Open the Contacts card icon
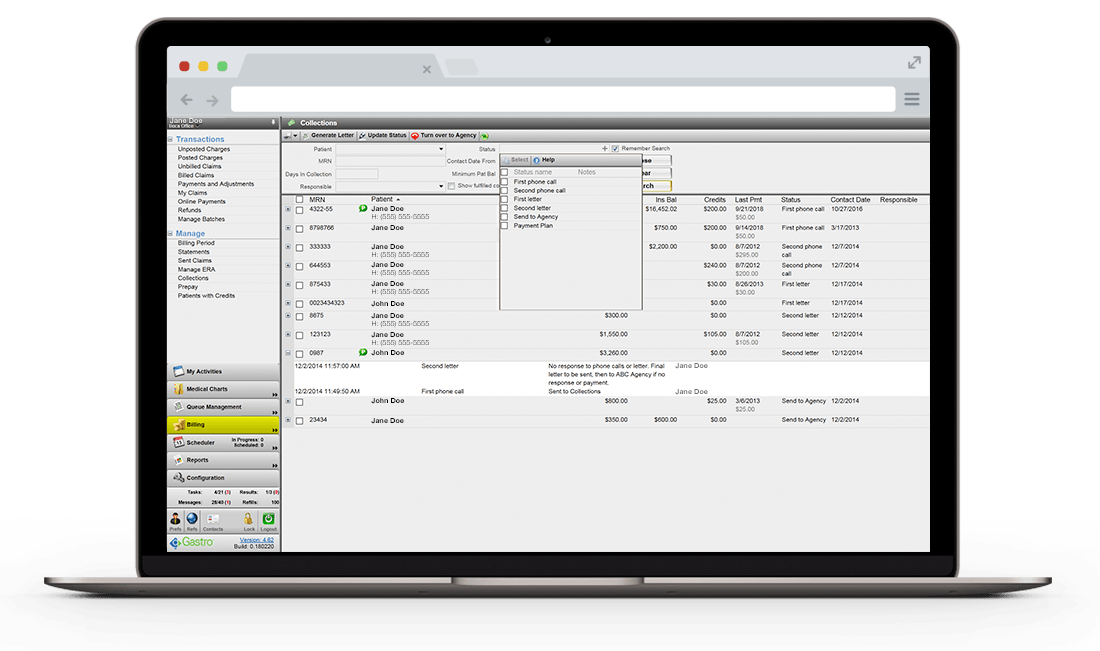This screenshot has width=1100, height=651. click(x=213, y=519)
